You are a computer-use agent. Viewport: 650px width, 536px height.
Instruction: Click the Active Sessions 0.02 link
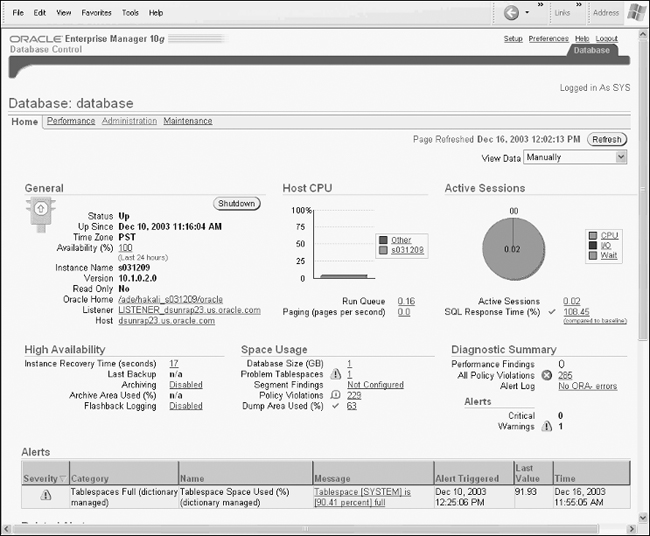tap(572, 301)
